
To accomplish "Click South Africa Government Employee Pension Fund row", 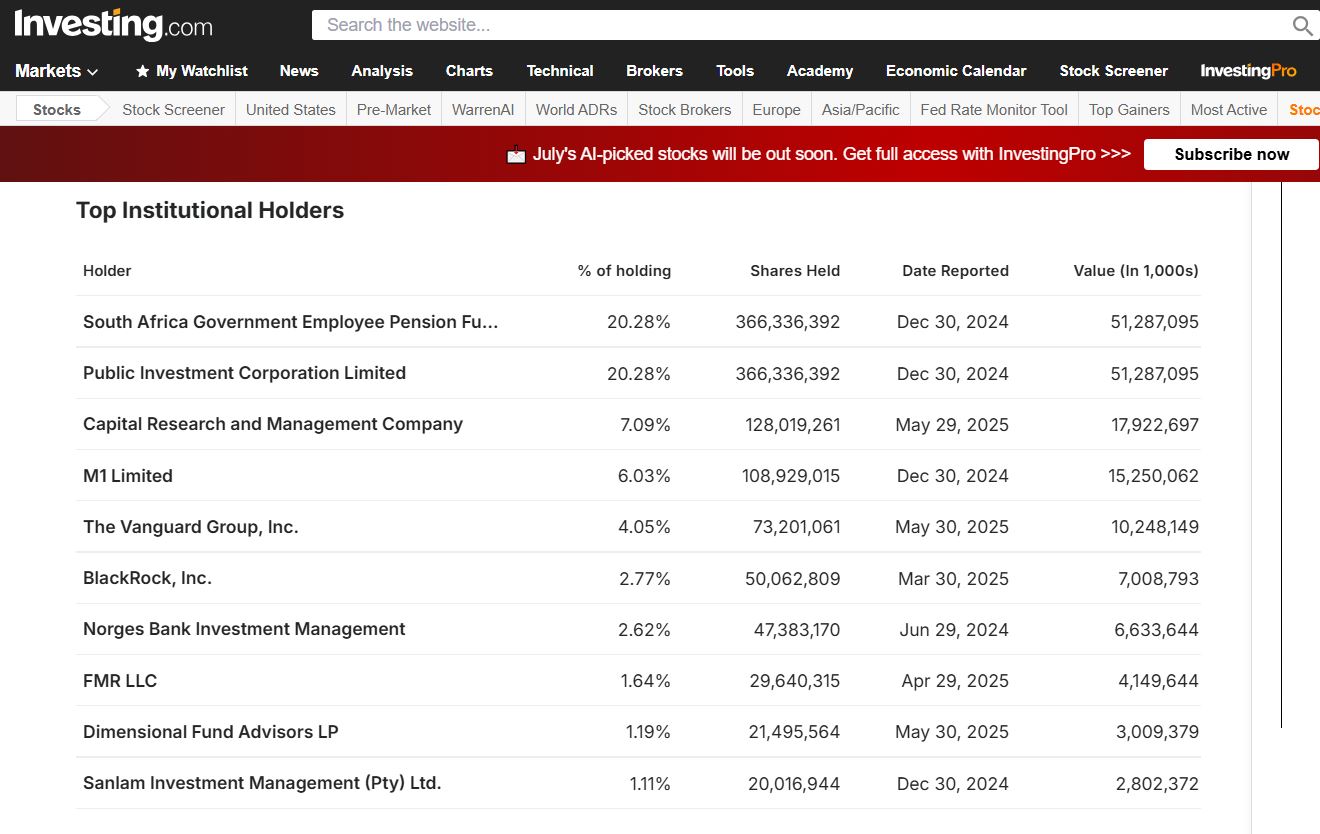I will pyautogui.click(x=638, y=322).
